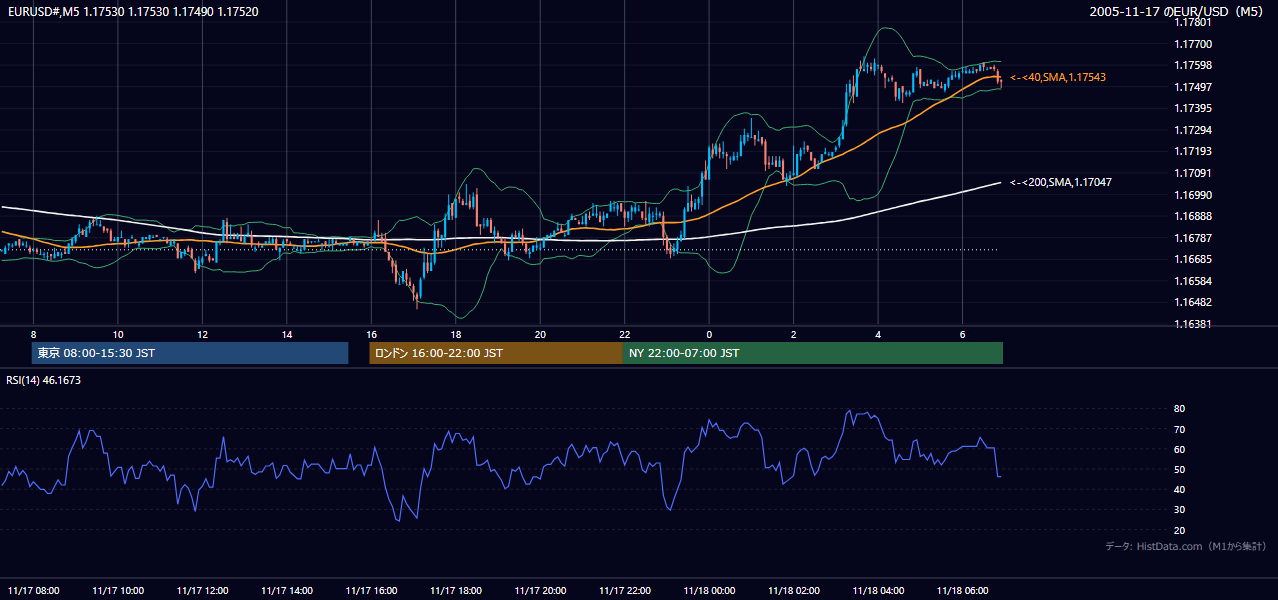Image resolution: width=1278 pixels, height=600 pixels.
Task: Click the 11/17 10:00 time label
Action: (118, 590)
